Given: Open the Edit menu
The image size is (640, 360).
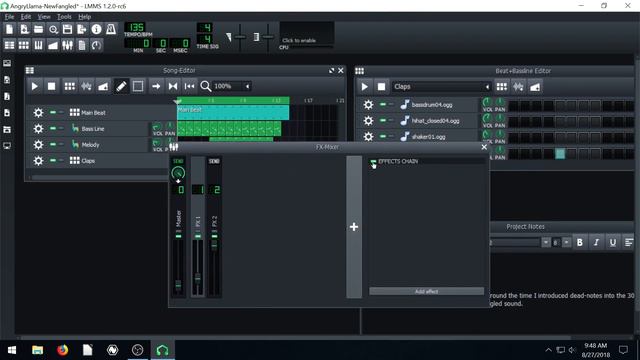Looking at the screenshot, I should (x=26, y=17).
